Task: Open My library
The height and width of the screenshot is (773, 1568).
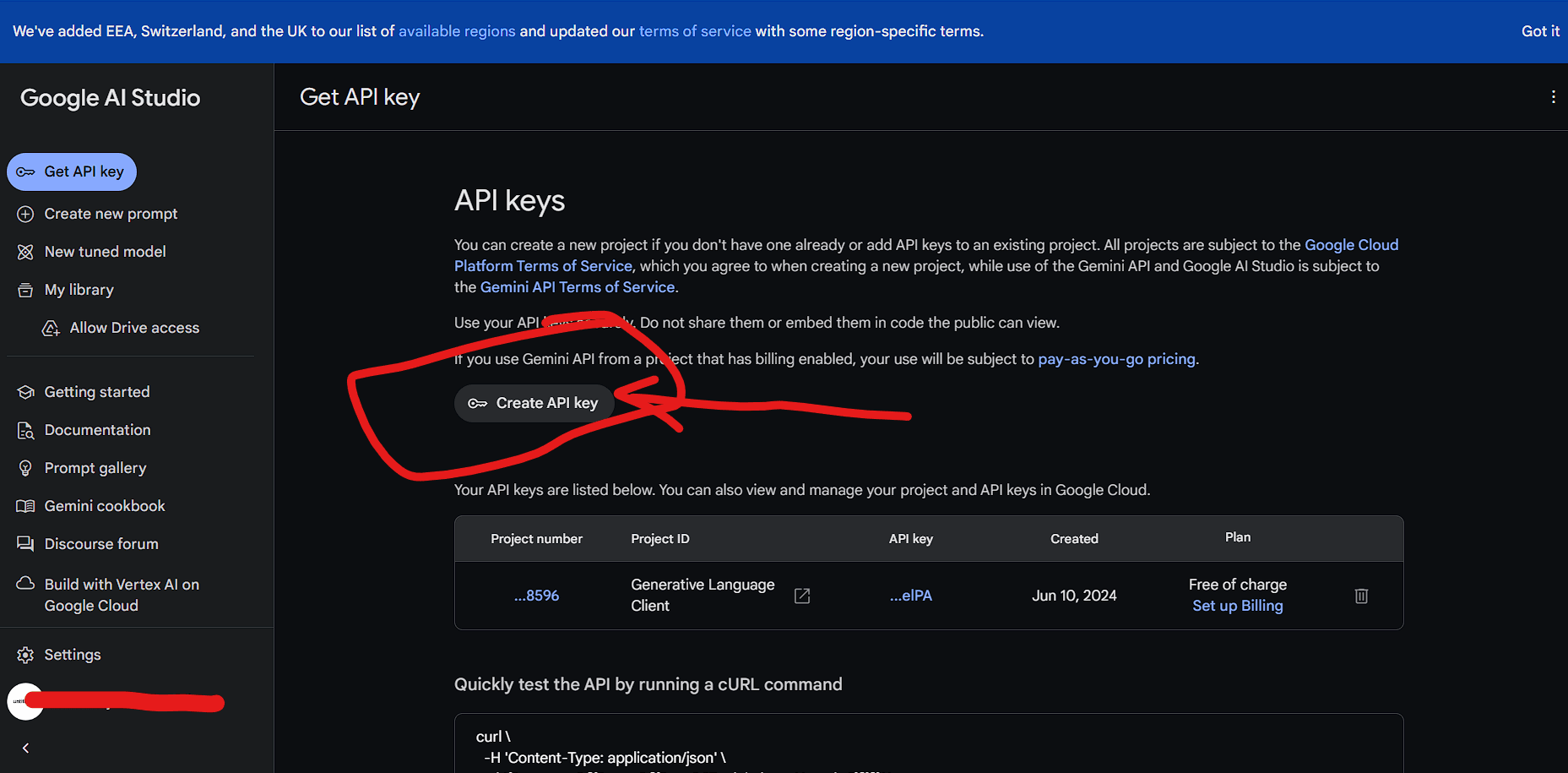Action: coord(79,290)
